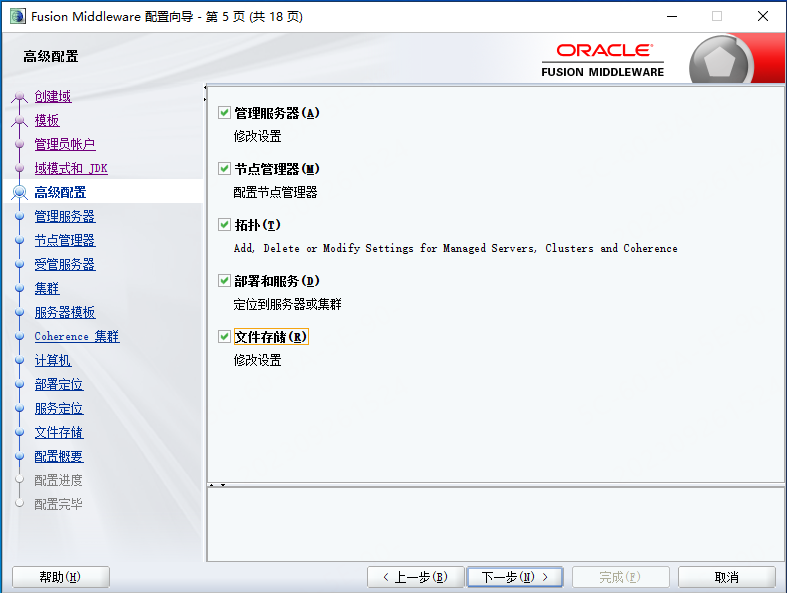Click the Oracle pentagon logo emblem
787x593 pixels.
click(720, 62)
